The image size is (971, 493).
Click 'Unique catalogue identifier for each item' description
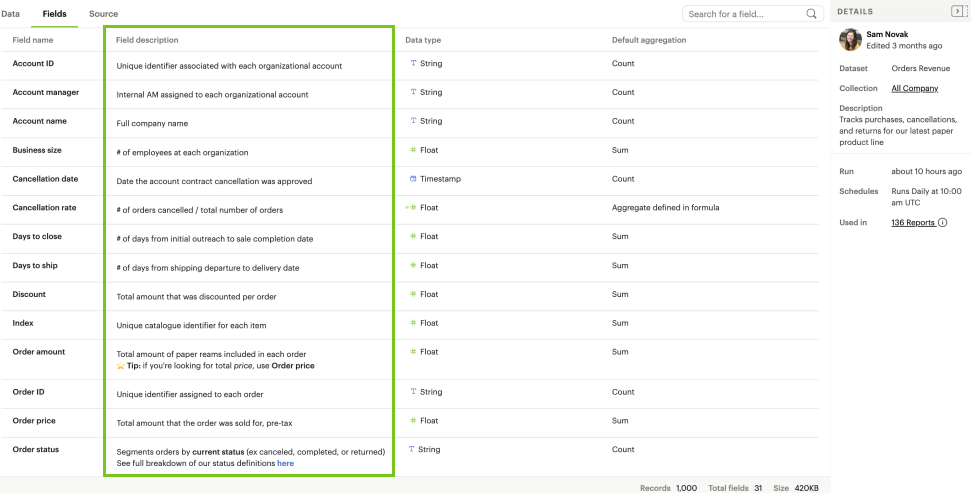[x=191, y=325]
